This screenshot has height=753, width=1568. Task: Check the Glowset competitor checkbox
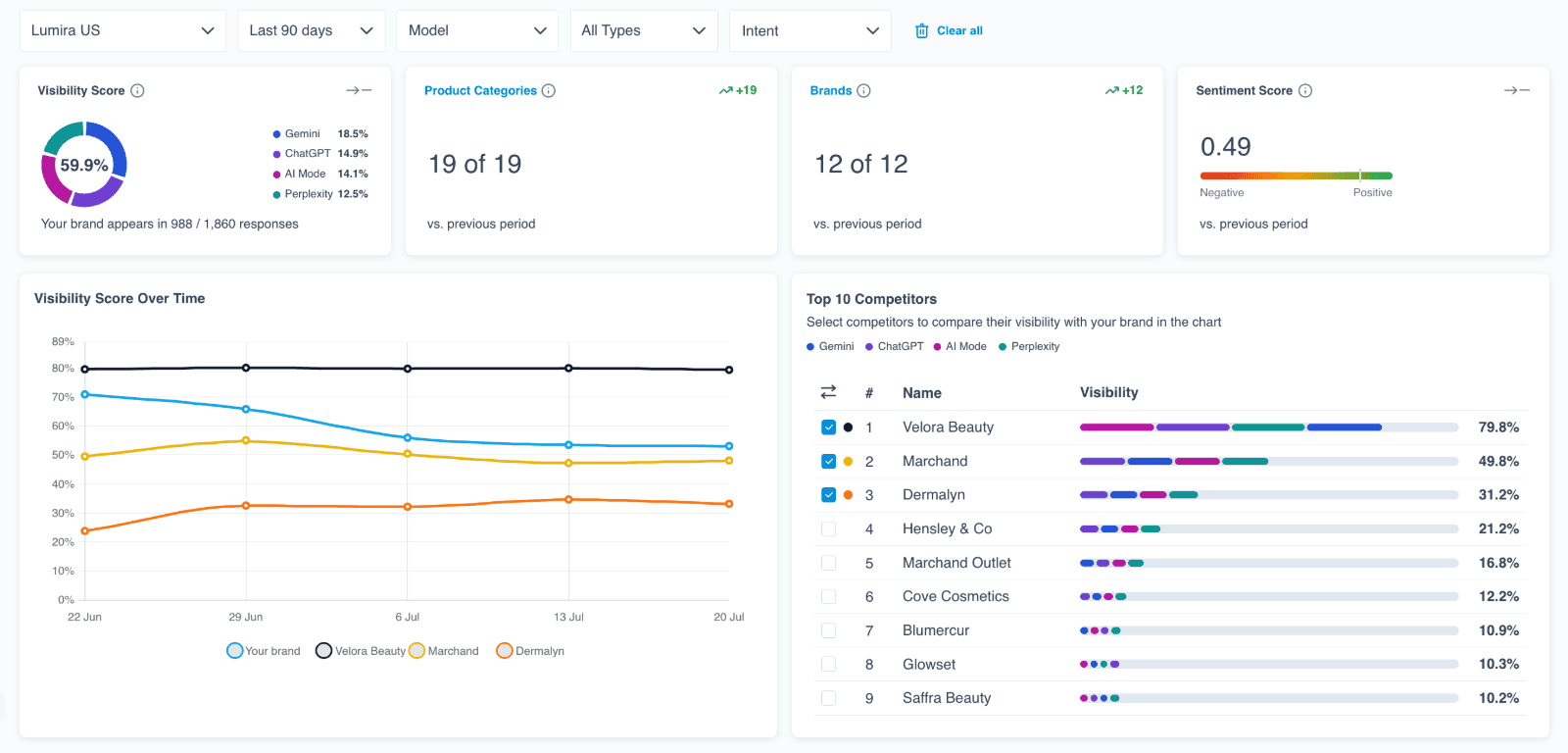click(828, 664)
